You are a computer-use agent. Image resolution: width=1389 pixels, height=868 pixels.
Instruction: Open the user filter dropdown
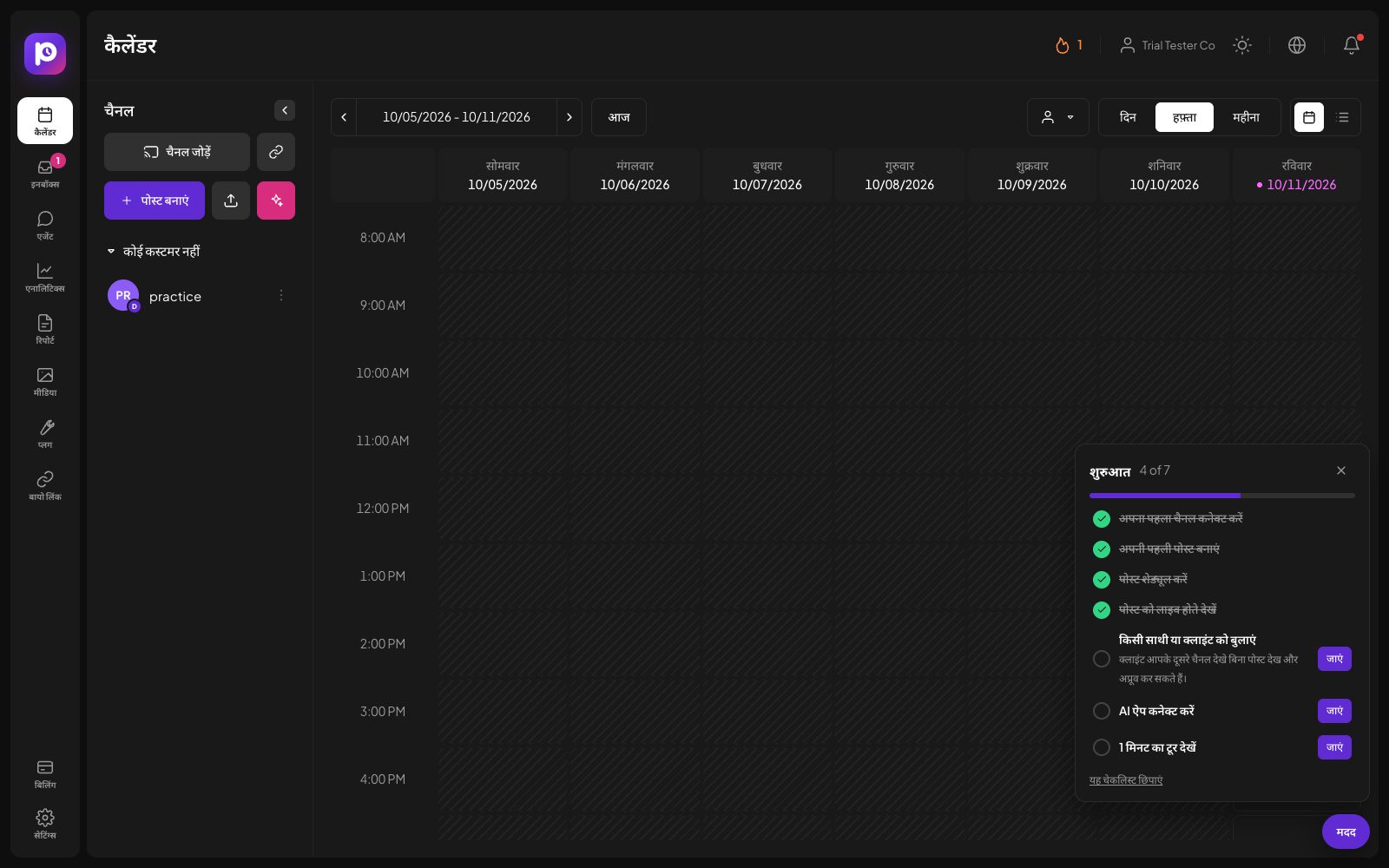pos(1057,117)
